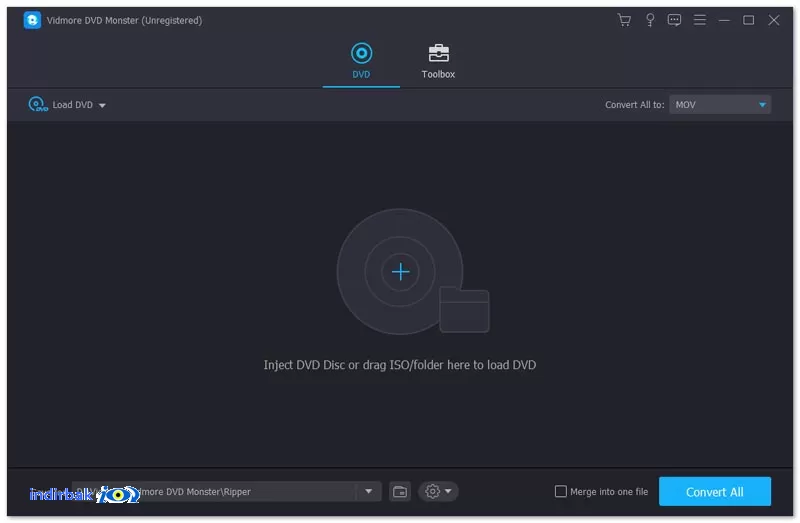Viewport: 800px width, 523px height.
Task: Open the feedback chat icon
Action: click(674, 20)
